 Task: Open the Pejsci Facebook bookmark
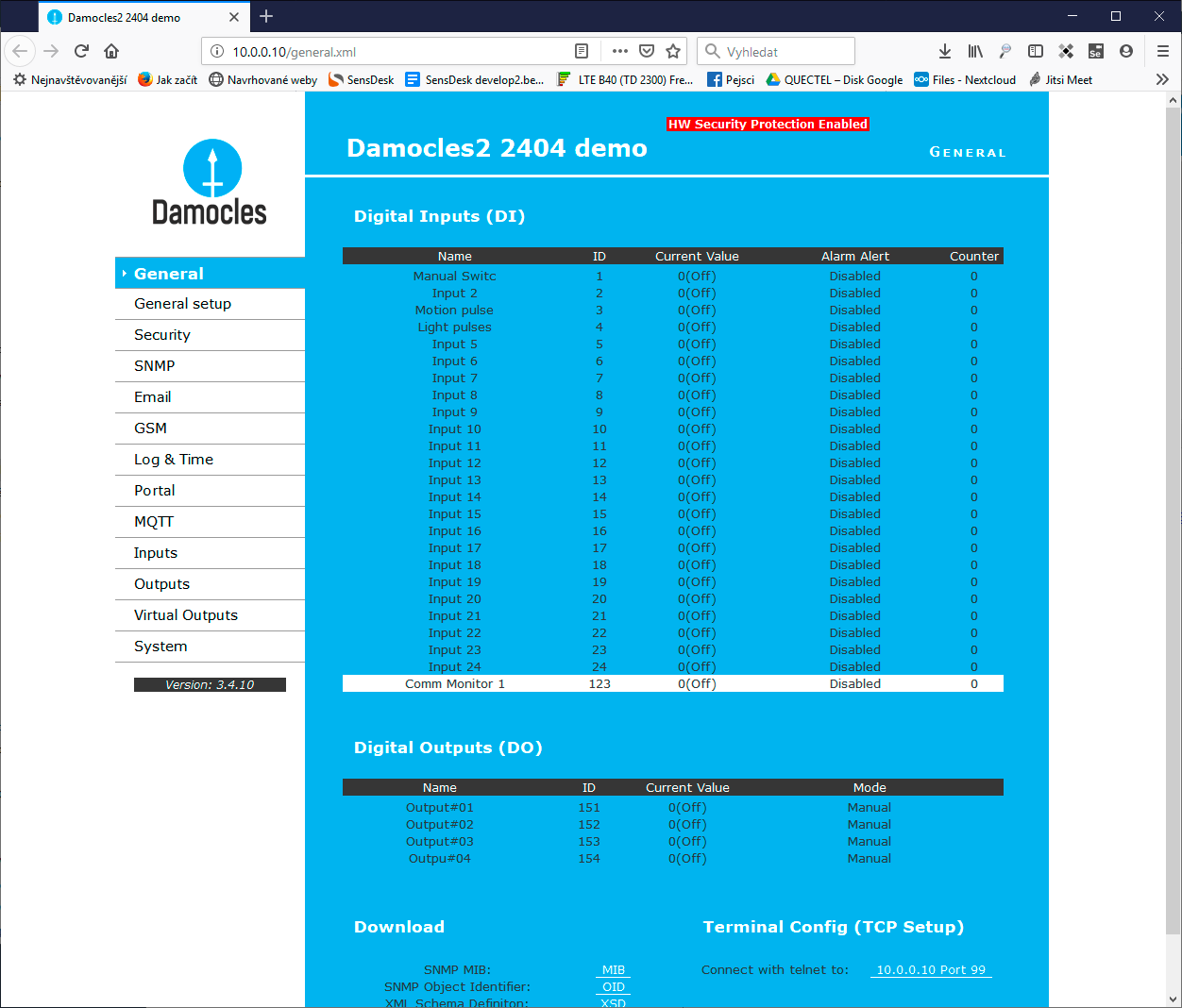tap(731, 79)
